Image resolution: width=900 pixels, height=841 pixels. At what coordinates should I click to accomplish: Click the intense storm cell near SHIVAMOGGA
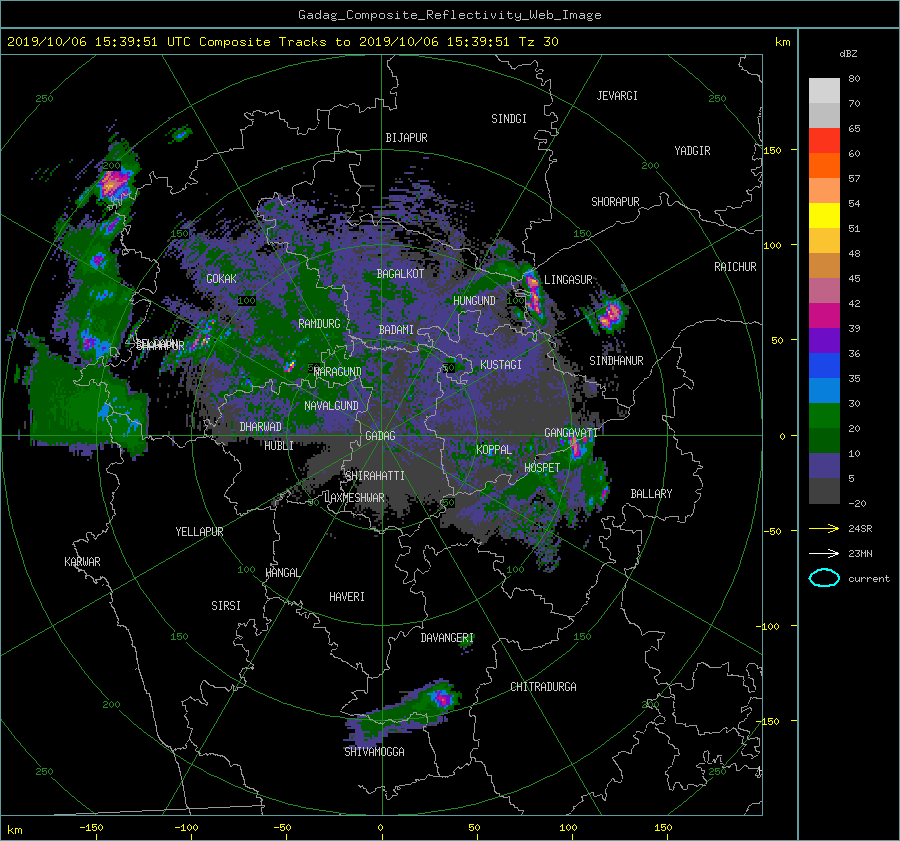coord(443,699)
